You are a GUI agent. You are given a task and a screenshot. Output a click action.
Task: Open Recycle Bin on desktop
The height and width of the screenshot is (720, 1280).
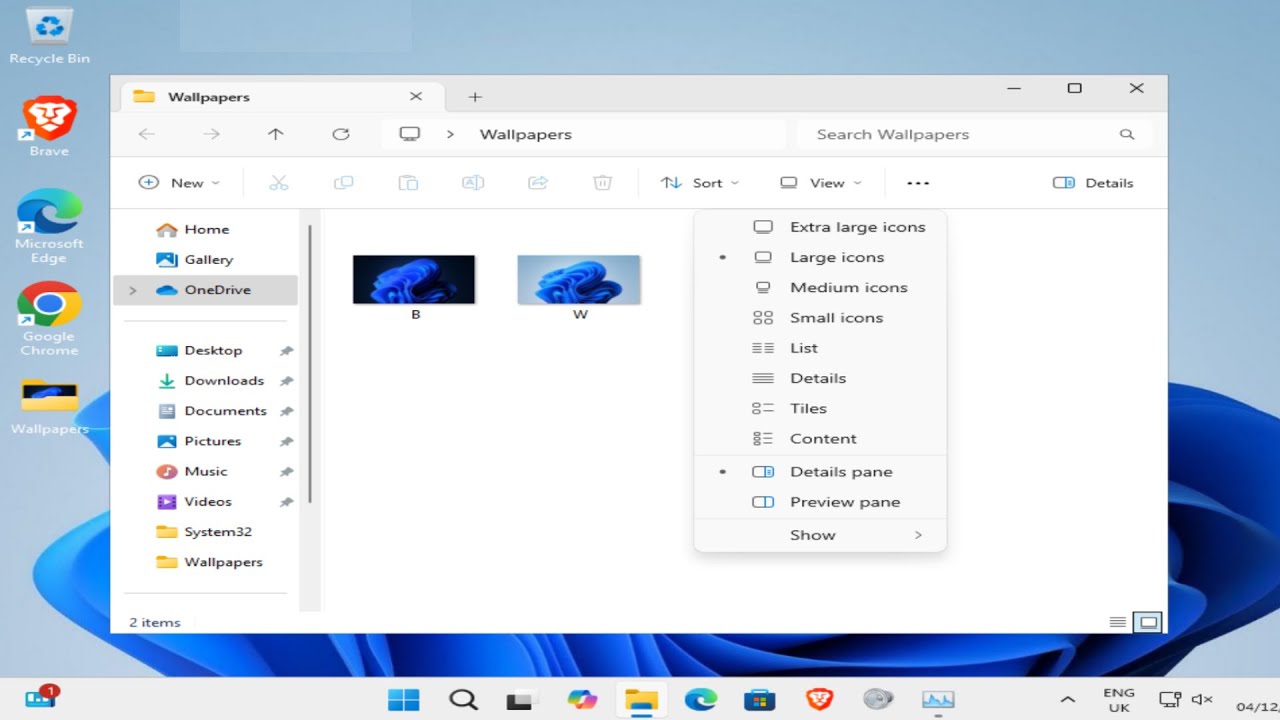coord(49,36)
